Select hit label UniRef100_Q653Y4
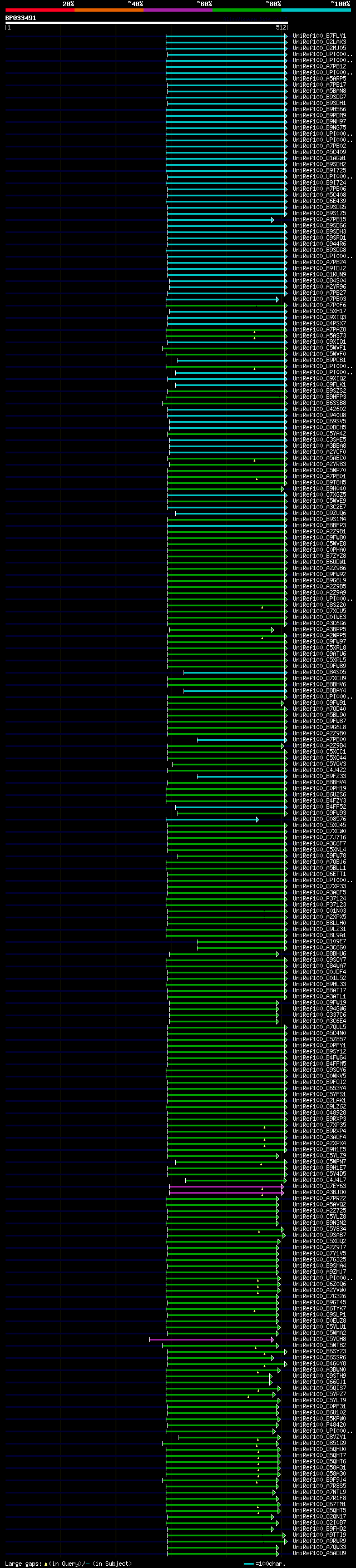 click(319, 1089)
